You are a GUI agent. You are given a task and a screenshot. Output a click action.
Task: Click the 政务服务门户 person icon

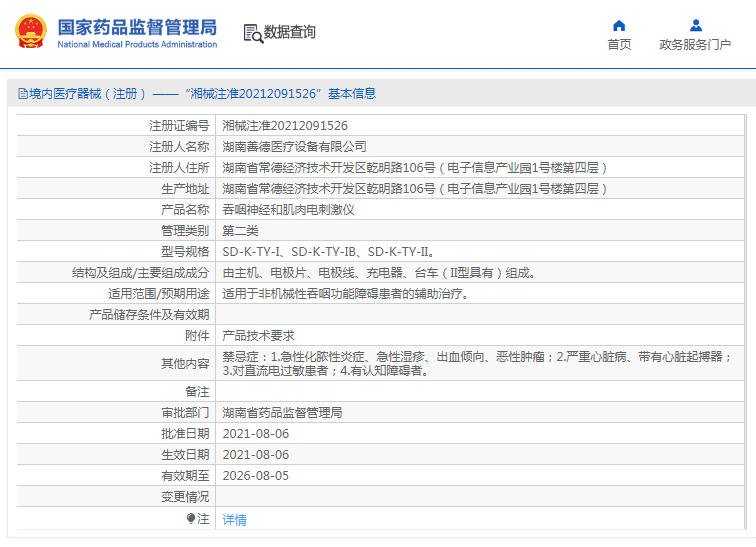coord(695,25)
